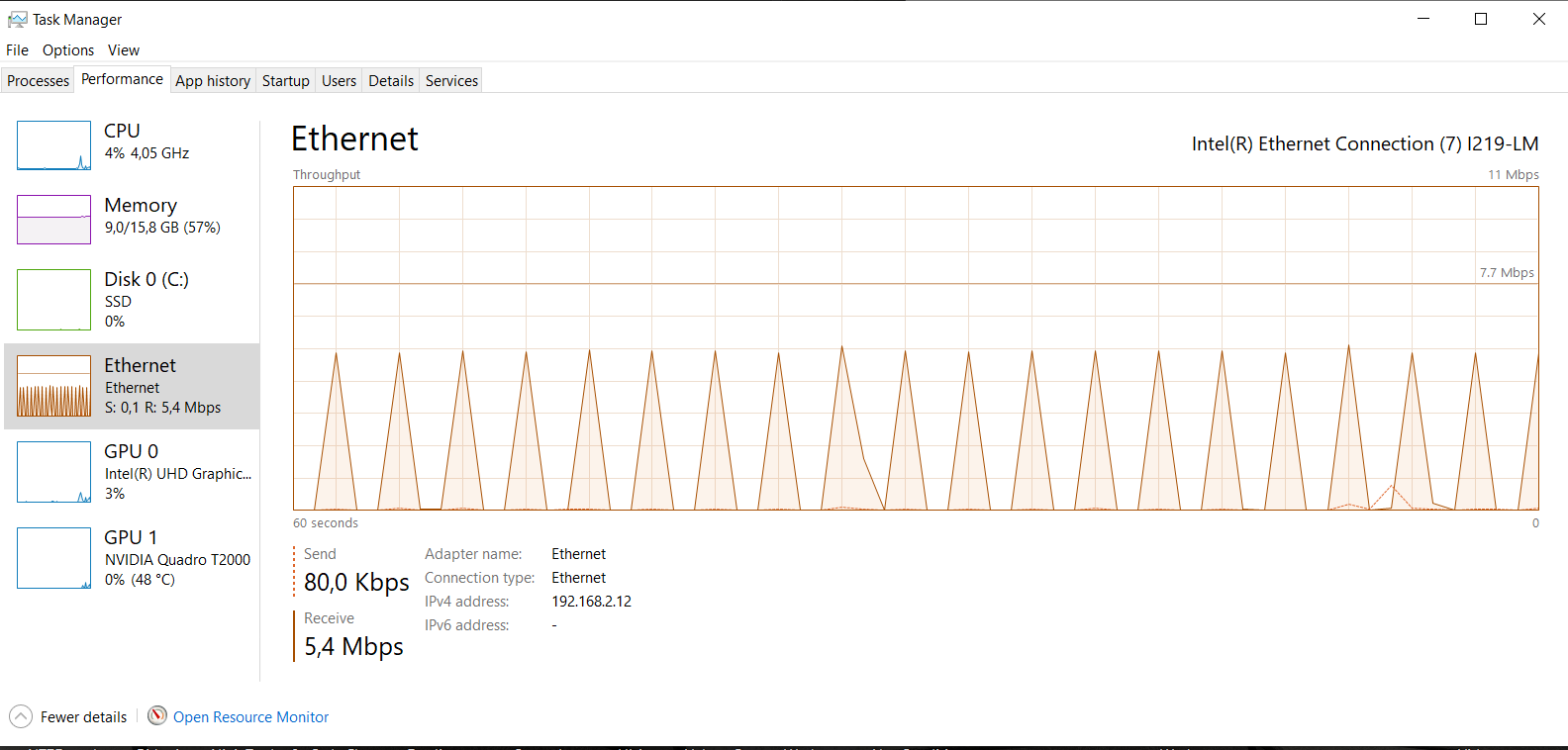Open the View menu
1568x750 pixels.
(124, 50)
